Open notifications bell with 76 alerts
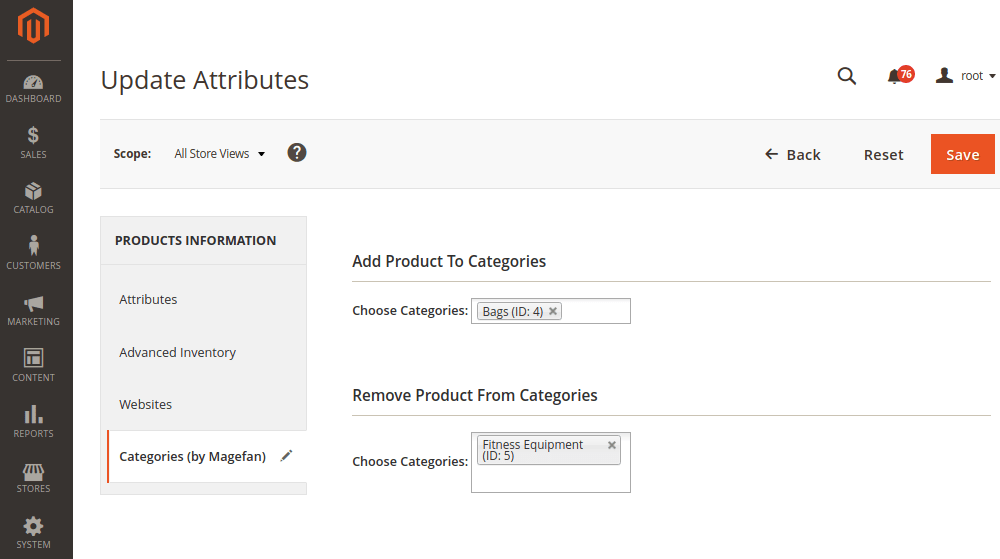The height and width of the screenshot is (559, 1000). [900, 76]
